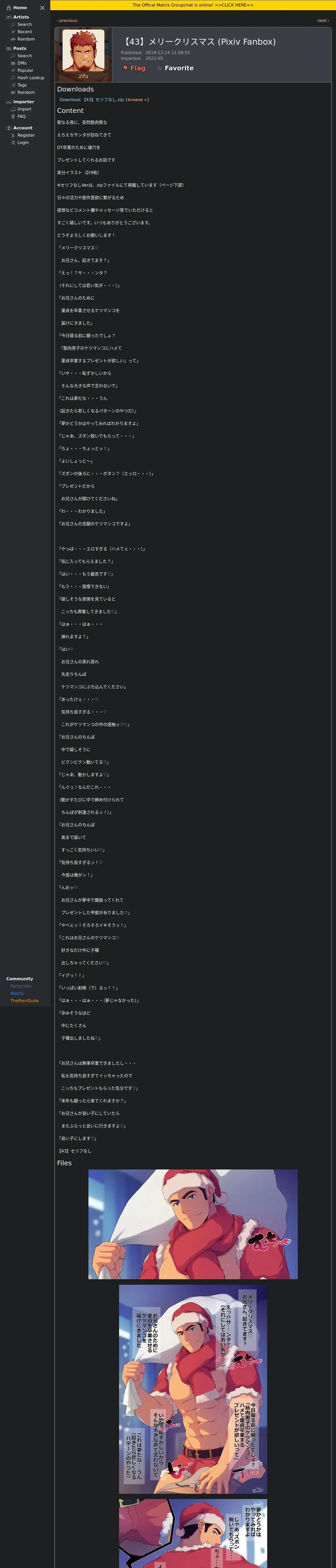The width and height of the screenshot is (336, 1568).
Task: Open Recent artists page
Action: point(24,32)
